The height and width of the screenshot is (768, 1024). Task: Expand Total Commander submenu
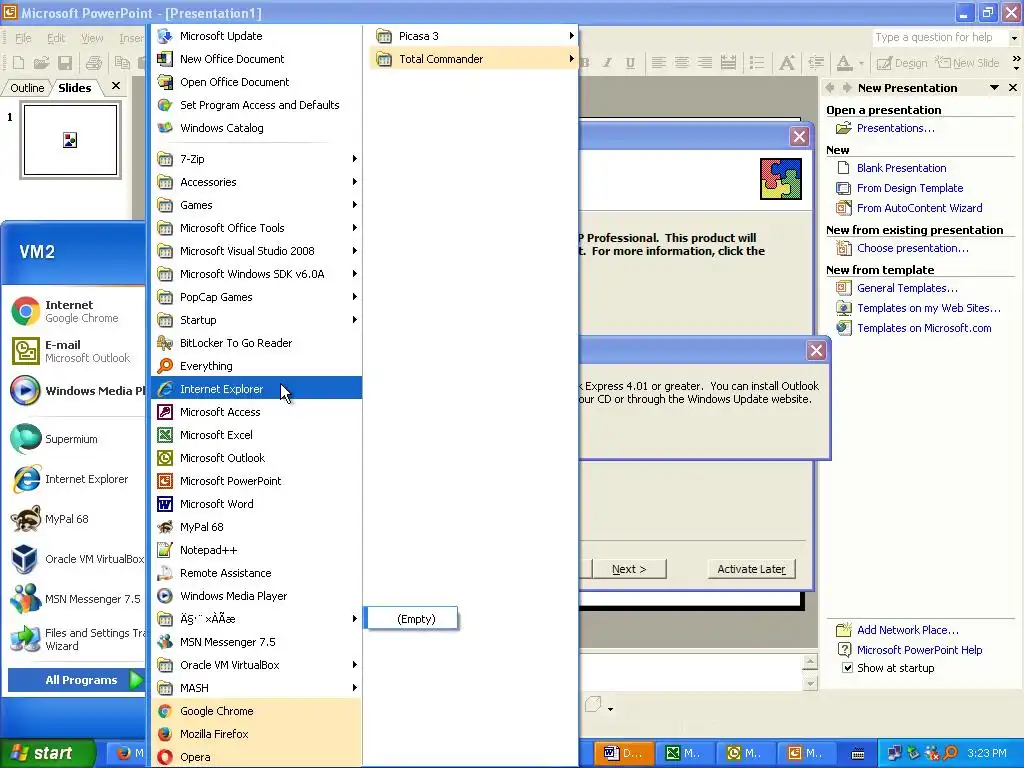click(x=474, y=59)
